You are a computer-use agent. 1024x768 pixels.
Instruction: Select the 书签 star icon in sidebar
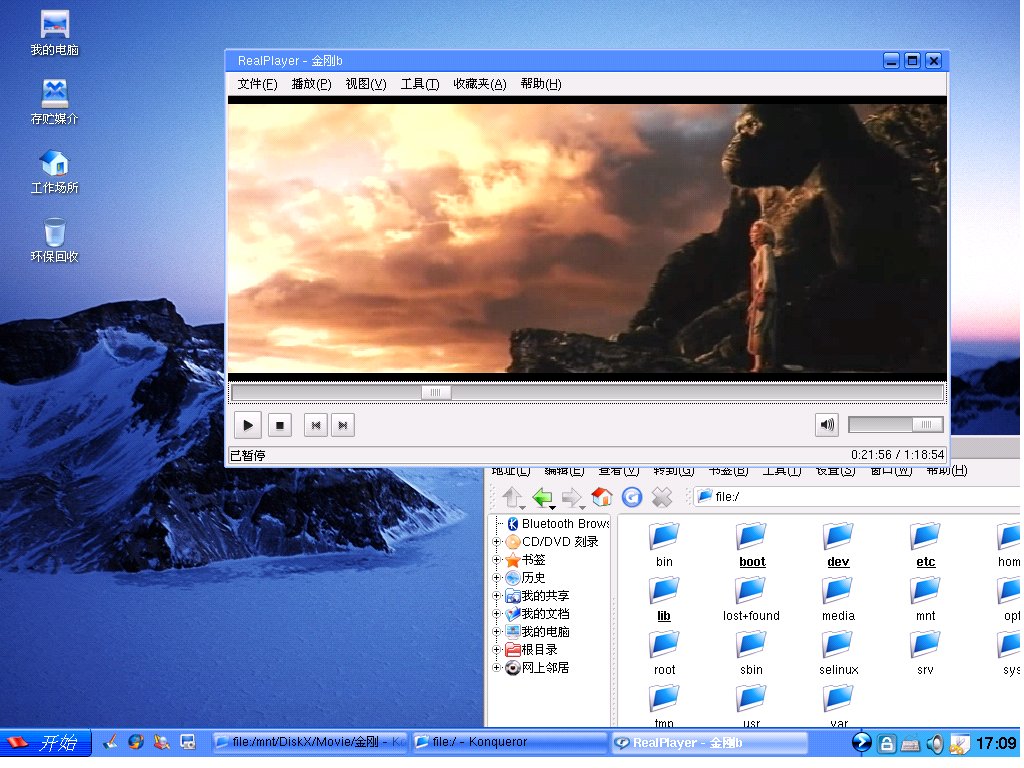click(513, 560)
